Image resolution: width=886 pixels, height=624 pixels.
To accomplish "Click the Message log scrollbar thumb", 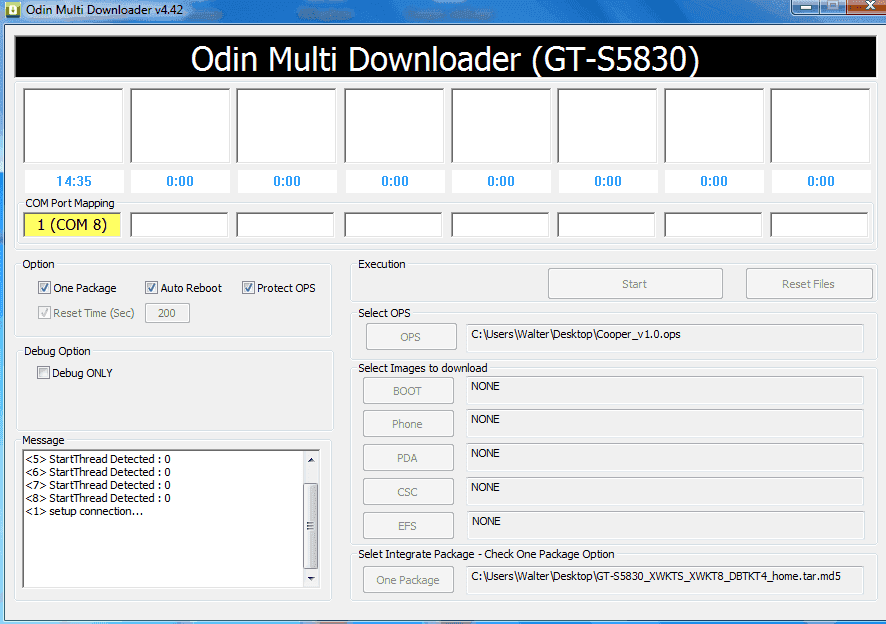I will [311, 526].
